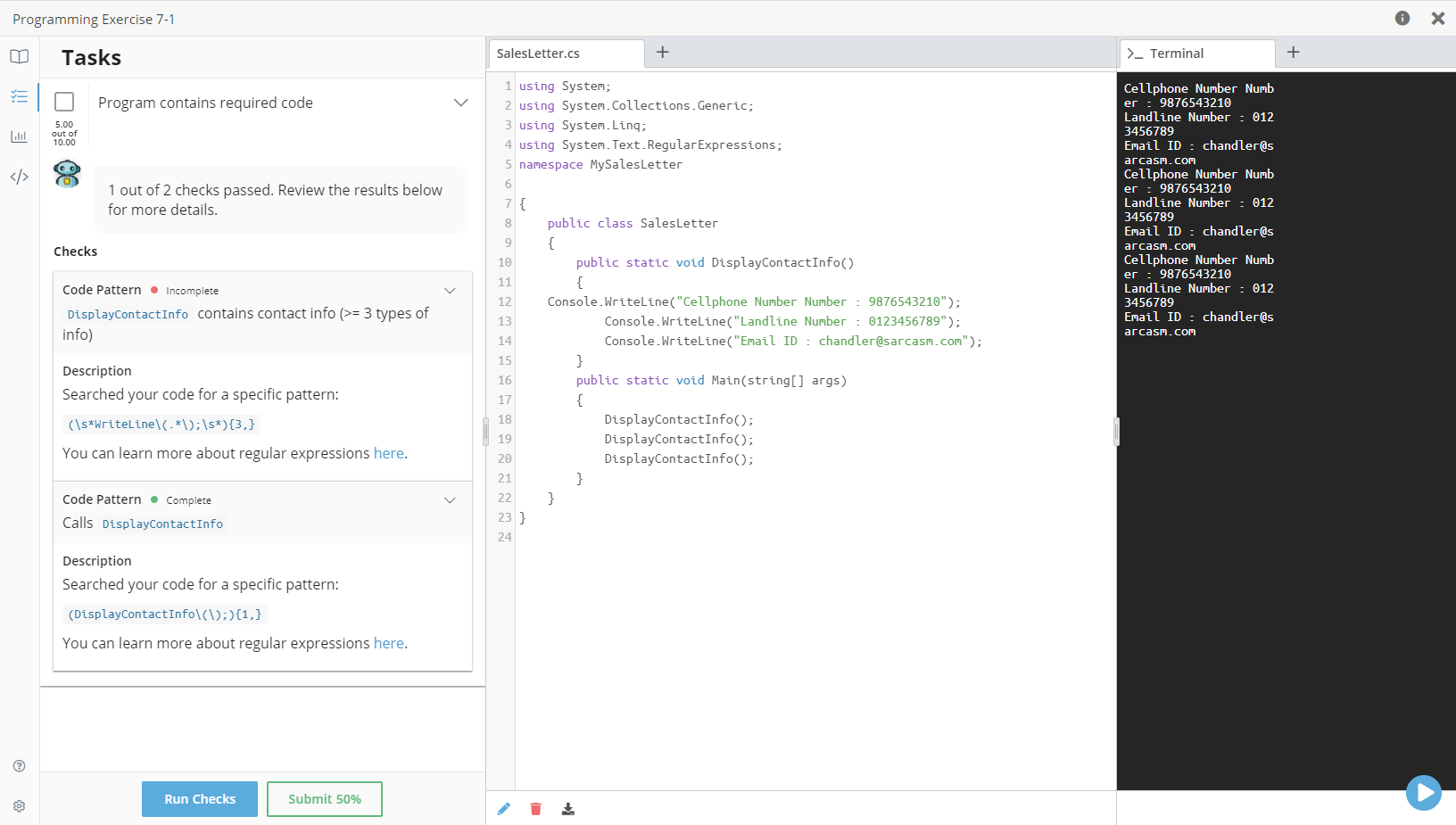Collapse the Complete Code Pattern check
1456x825 pixels.
[x=450, y=500]
